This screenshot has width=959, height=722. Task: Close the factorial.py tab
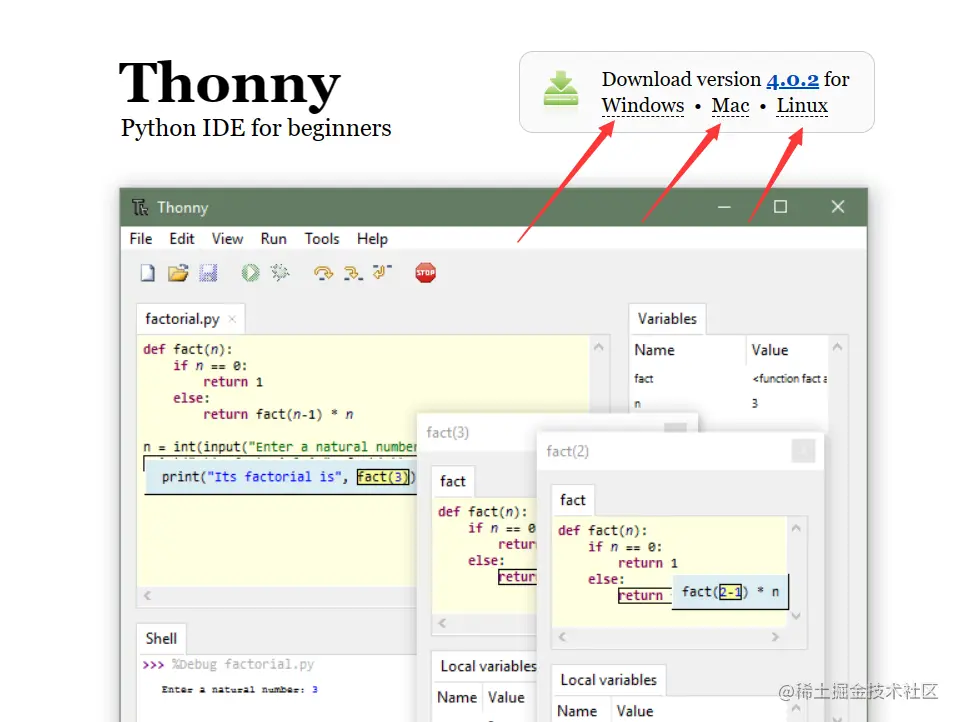tap(232, 319)
